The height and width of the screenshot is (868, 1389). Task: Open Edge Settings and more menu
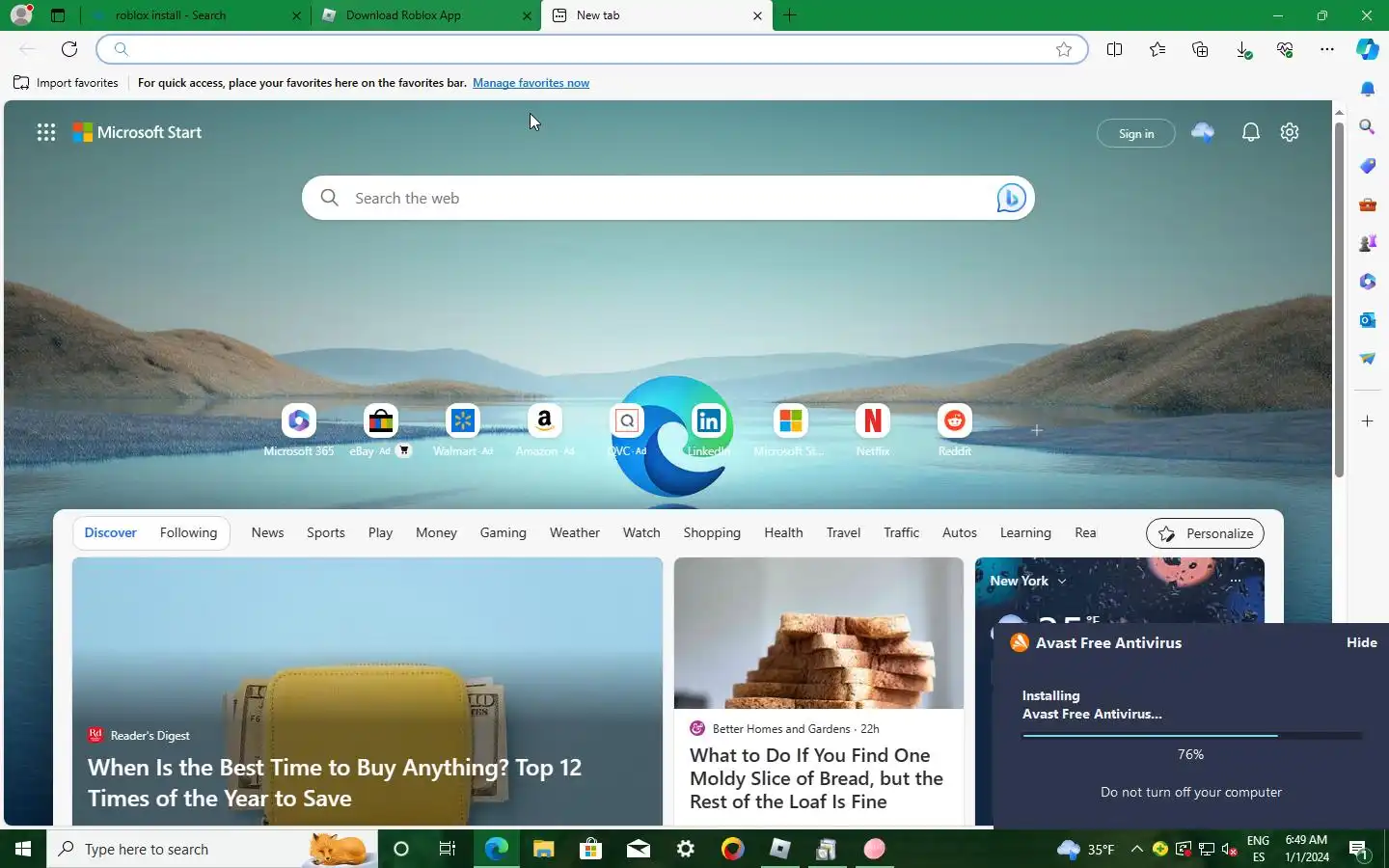(x=1327, y=49)
